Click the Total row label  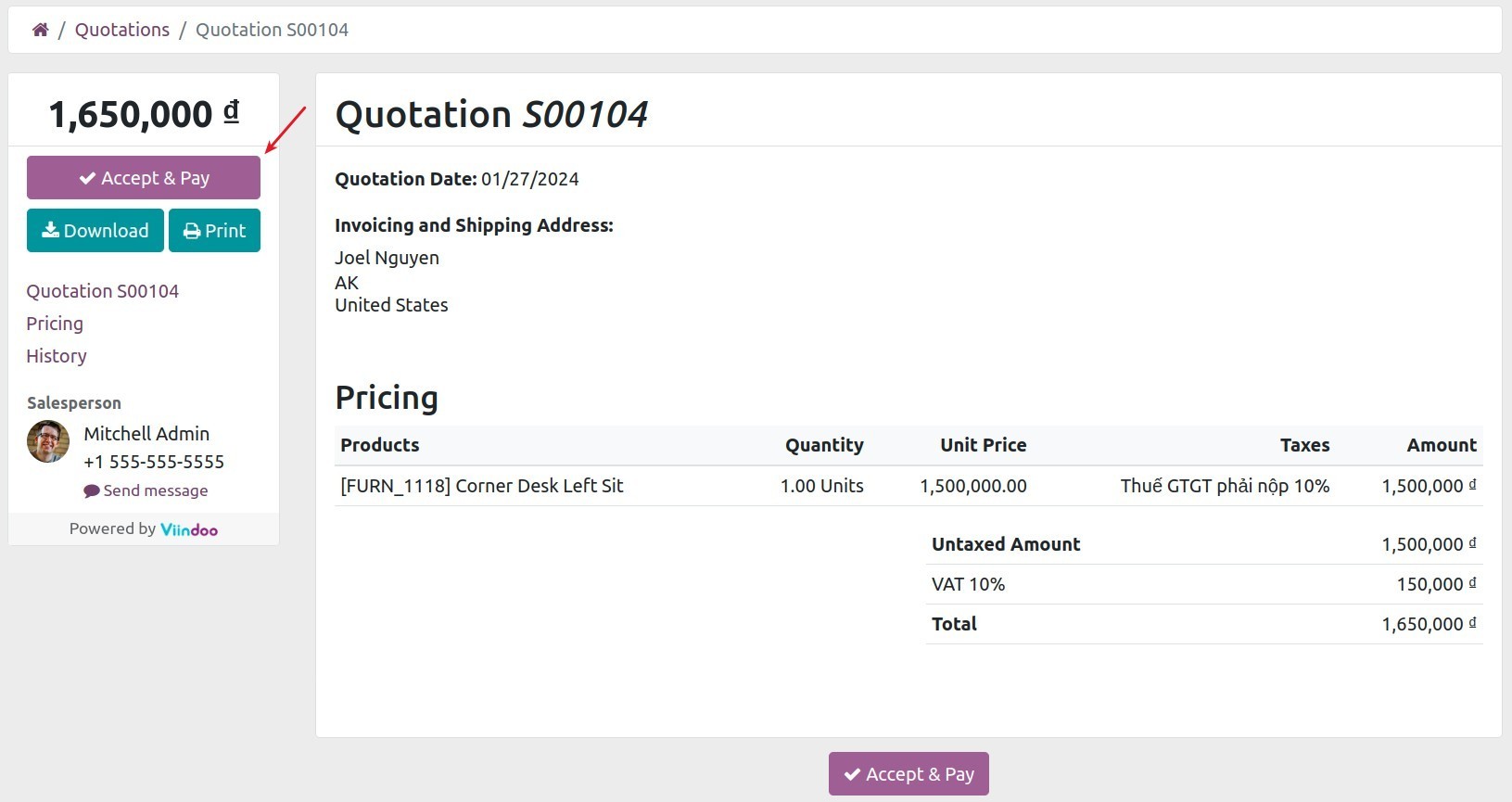click(x=954, y=624)
